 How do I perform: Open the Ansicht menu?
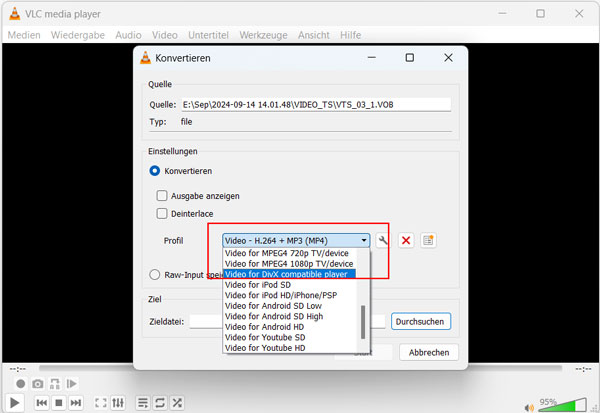point(314,35)
